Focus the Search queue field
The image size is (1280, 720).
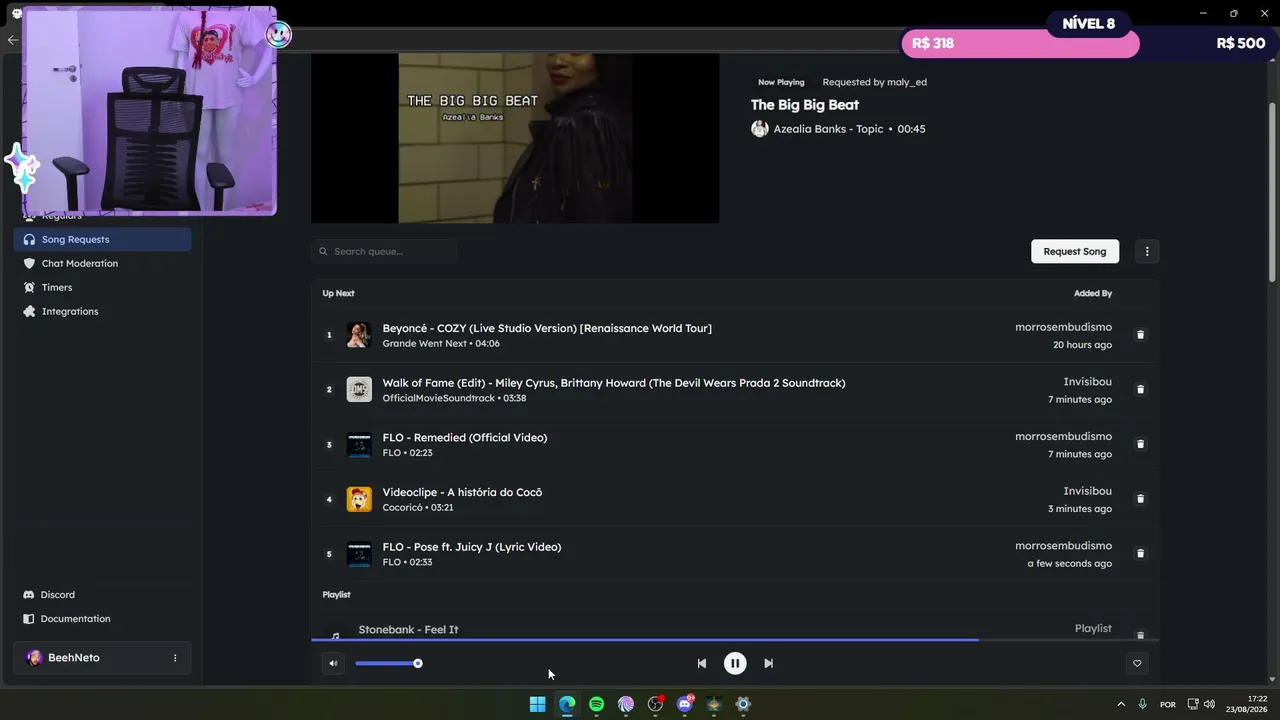384,251
